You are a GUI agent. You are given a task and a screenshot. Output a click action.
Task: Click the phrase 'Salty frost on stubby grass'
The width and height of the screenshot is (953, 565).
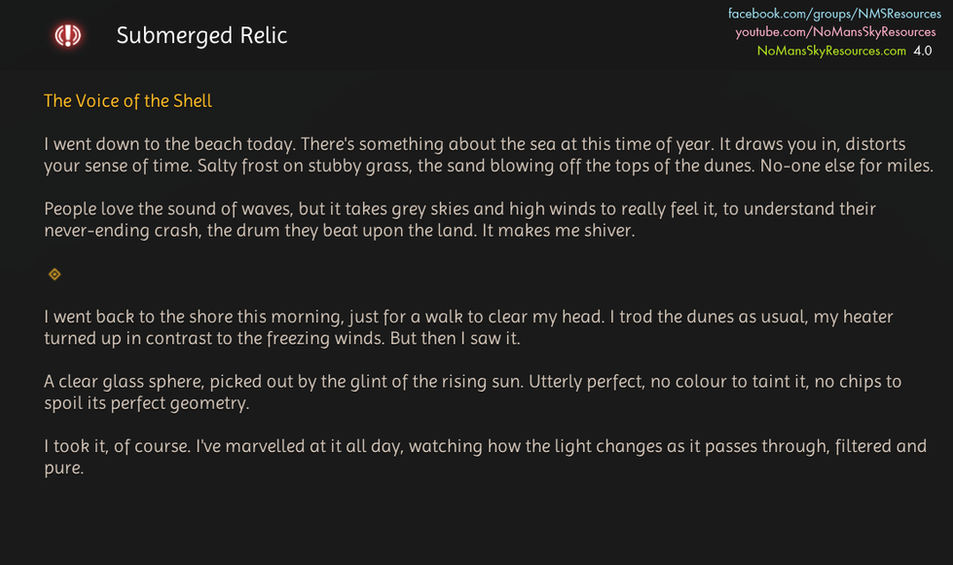point(212,166)
